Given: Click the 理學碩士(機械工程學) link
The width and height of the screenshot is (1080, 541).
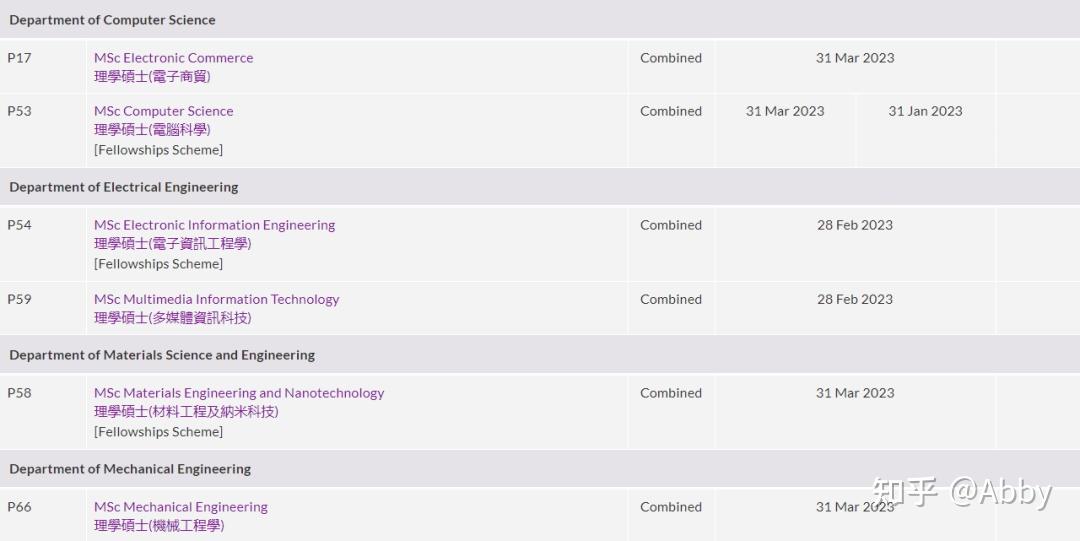Looking at the screenshot, I should pos(159,526).
